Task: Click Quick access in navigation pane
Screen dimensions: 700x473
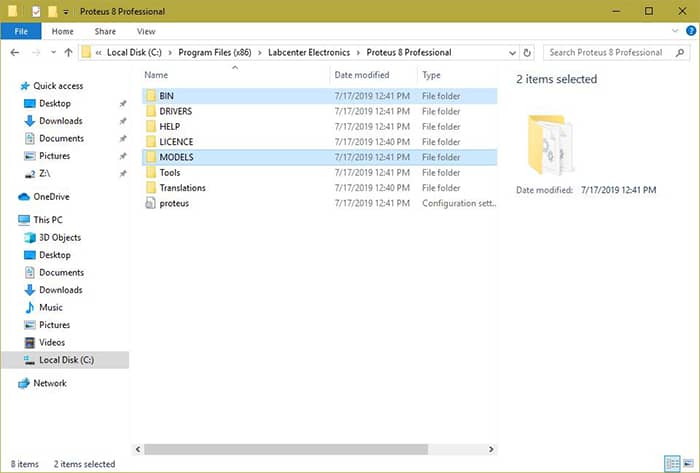Action: [x=52, y=86]
